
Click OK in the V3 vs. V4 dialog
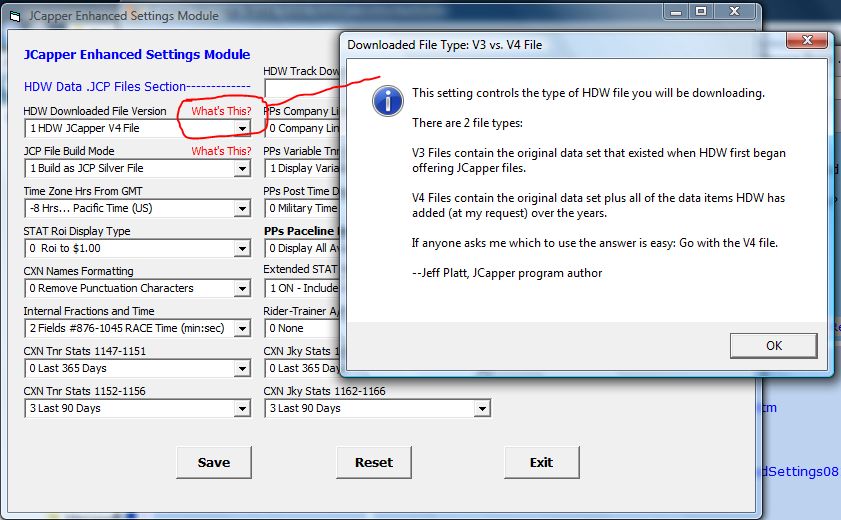(x=773, y=346)
